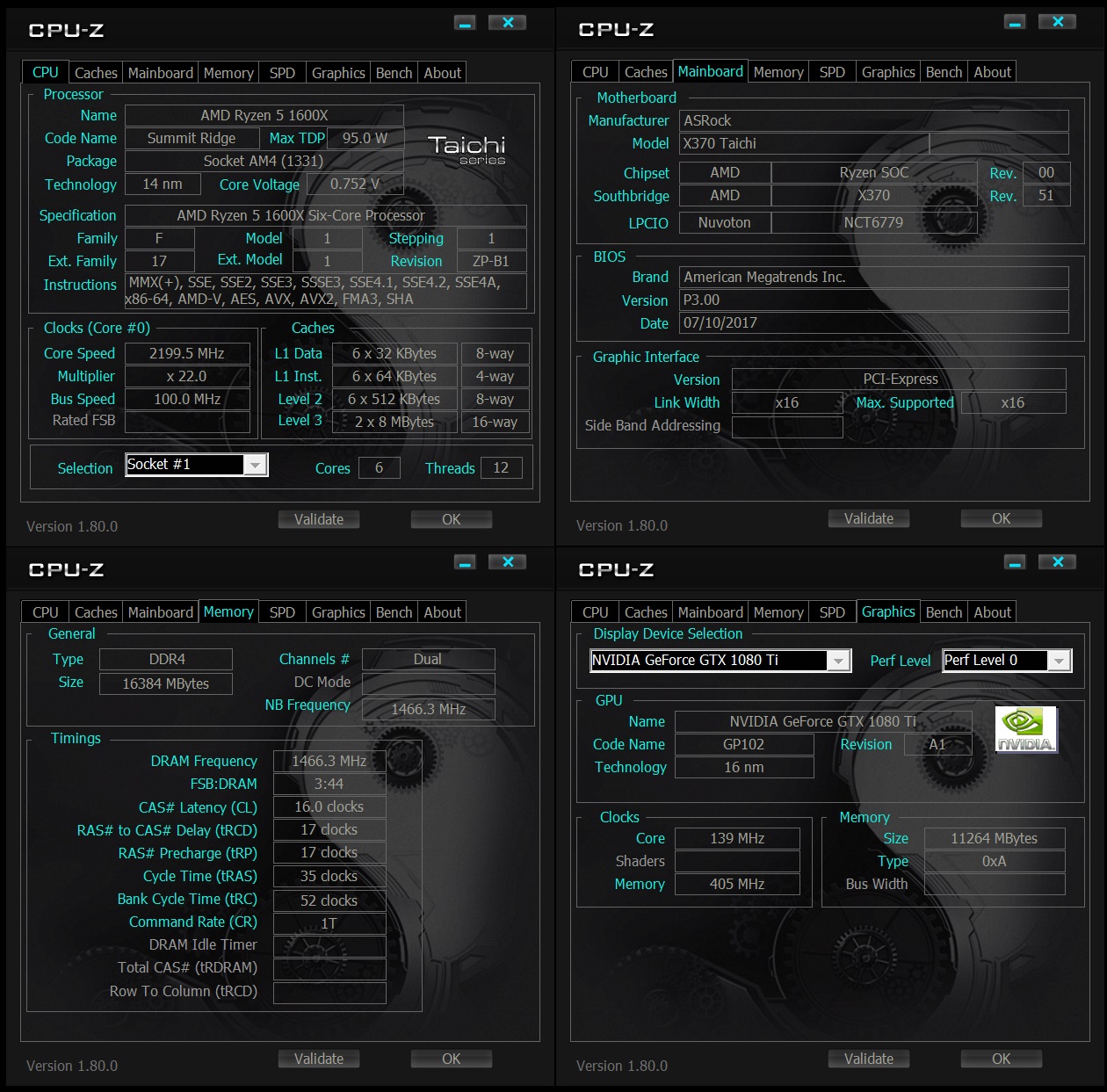Click the empty Side Band Addressing field
This screenshot has width=1107, height=1092.
(787, 426)
